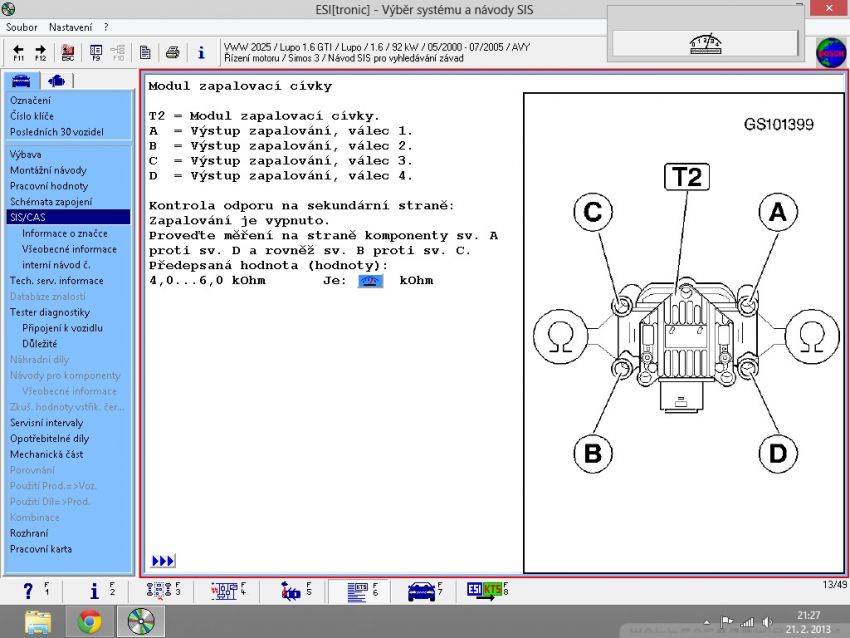Viewport: 850px width, 638px height.
Task: Click the vehicle line "Lupo 1.6 GTI"
Action: point(307,47)
